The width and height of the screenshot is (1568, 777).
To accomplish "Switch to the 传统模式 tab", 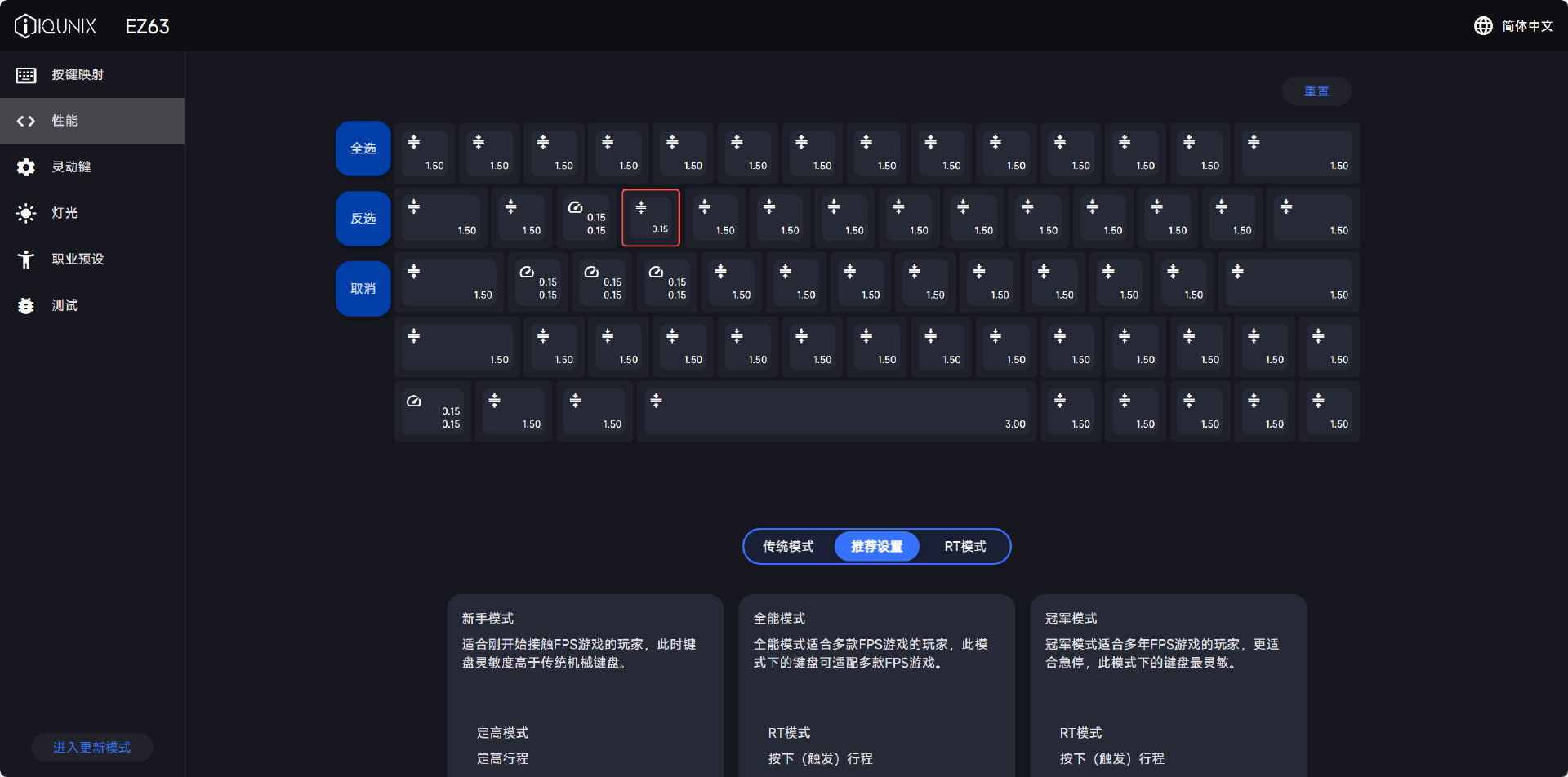I will [x=788, y=547].
